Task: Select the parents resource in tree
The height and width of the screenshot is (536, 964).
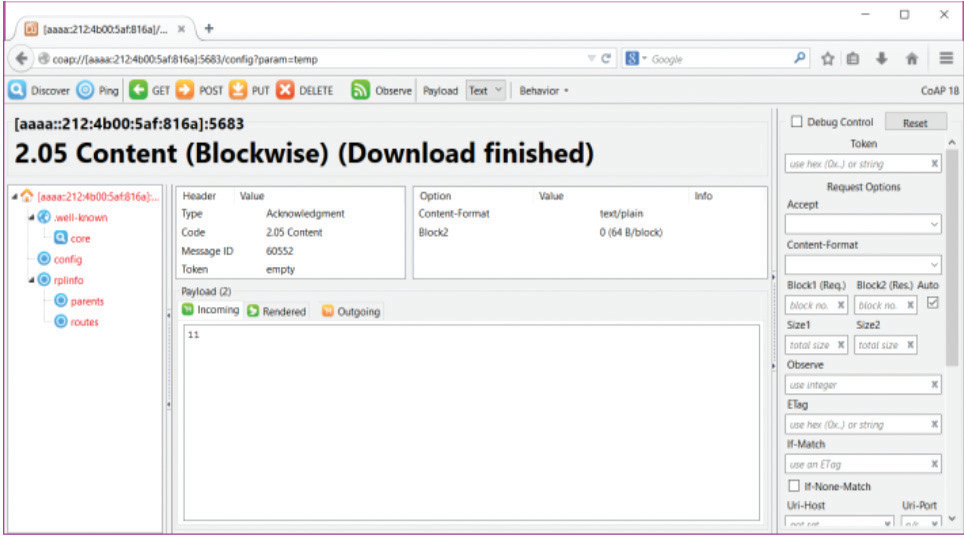Action: click(86, 301)
